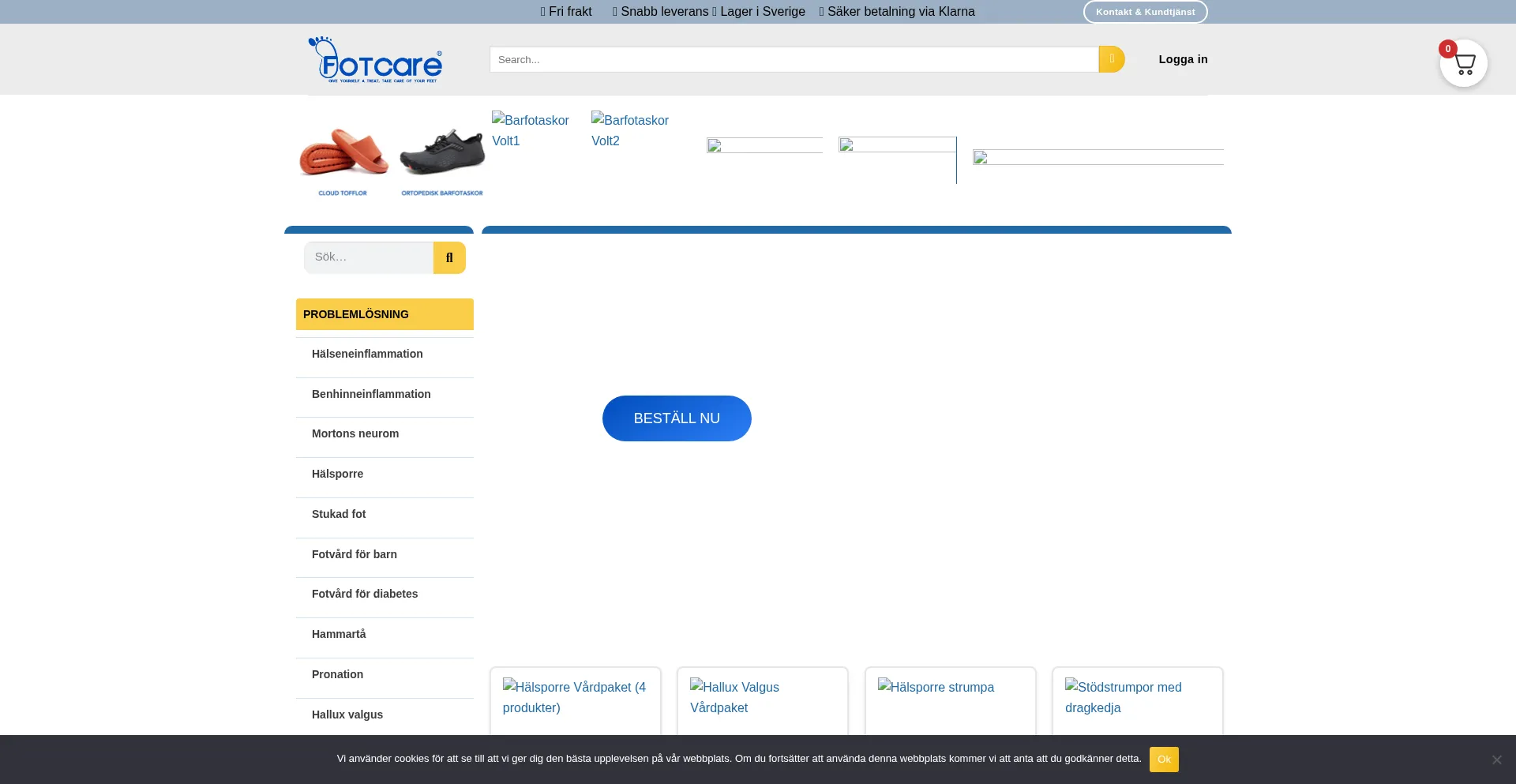Open the Logga in link

point(1183,59)
